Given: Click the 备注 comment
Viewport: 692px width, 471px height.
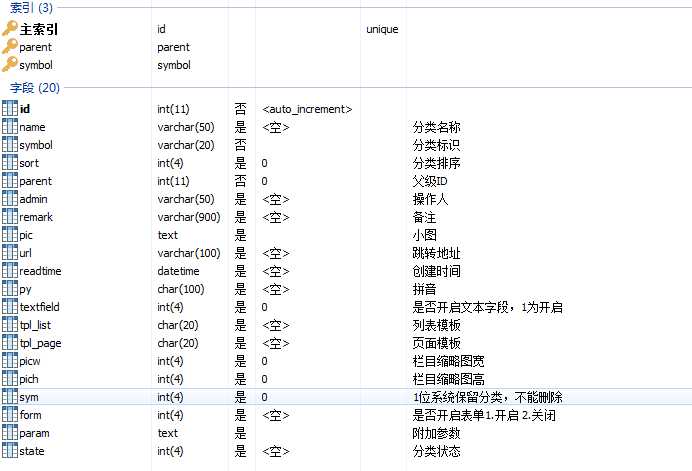Looking at the screenshot, I should (x=424, y=217).
